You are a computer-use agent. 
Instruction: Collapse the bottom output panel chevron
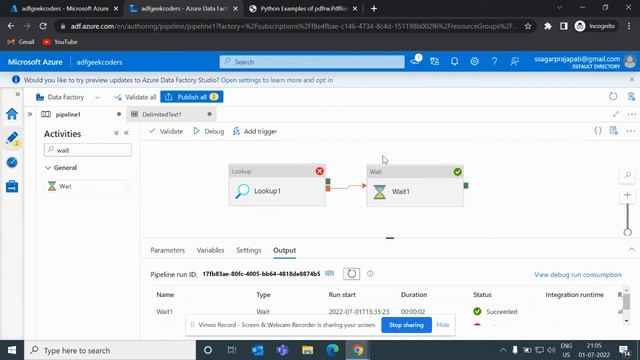(632, 249)
